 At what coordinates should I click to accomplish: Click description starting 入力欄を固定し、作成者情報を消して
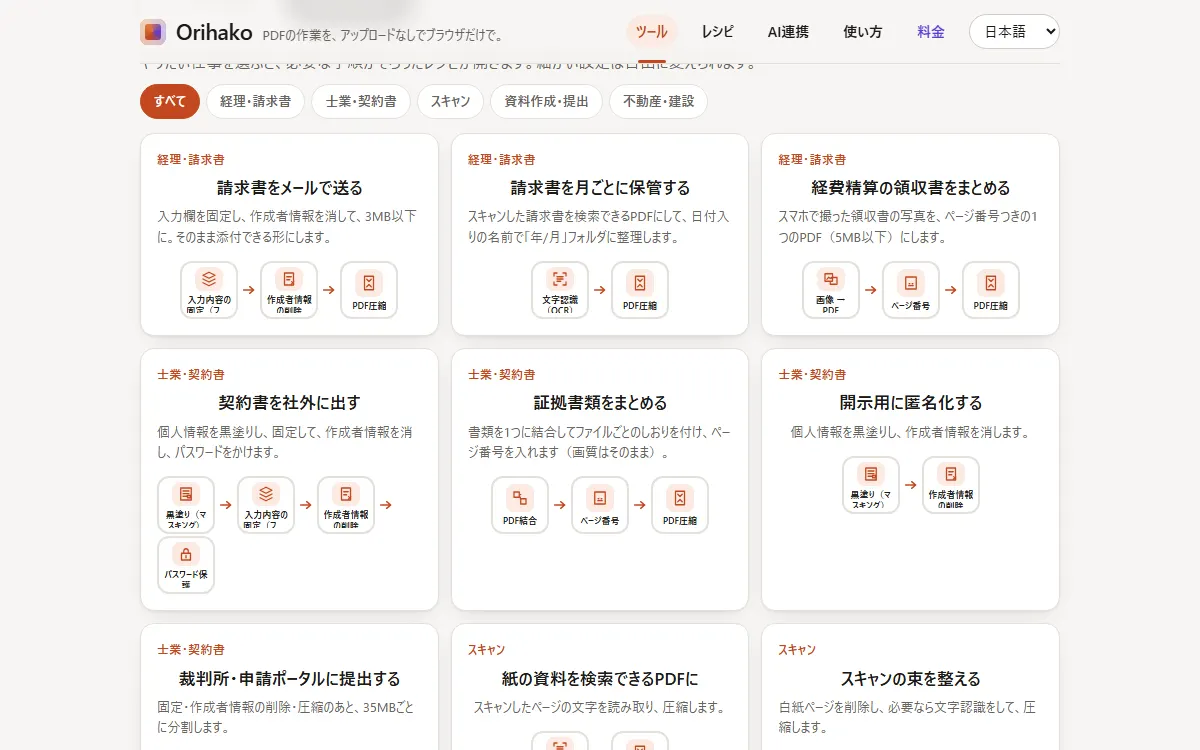coord(289,227)
